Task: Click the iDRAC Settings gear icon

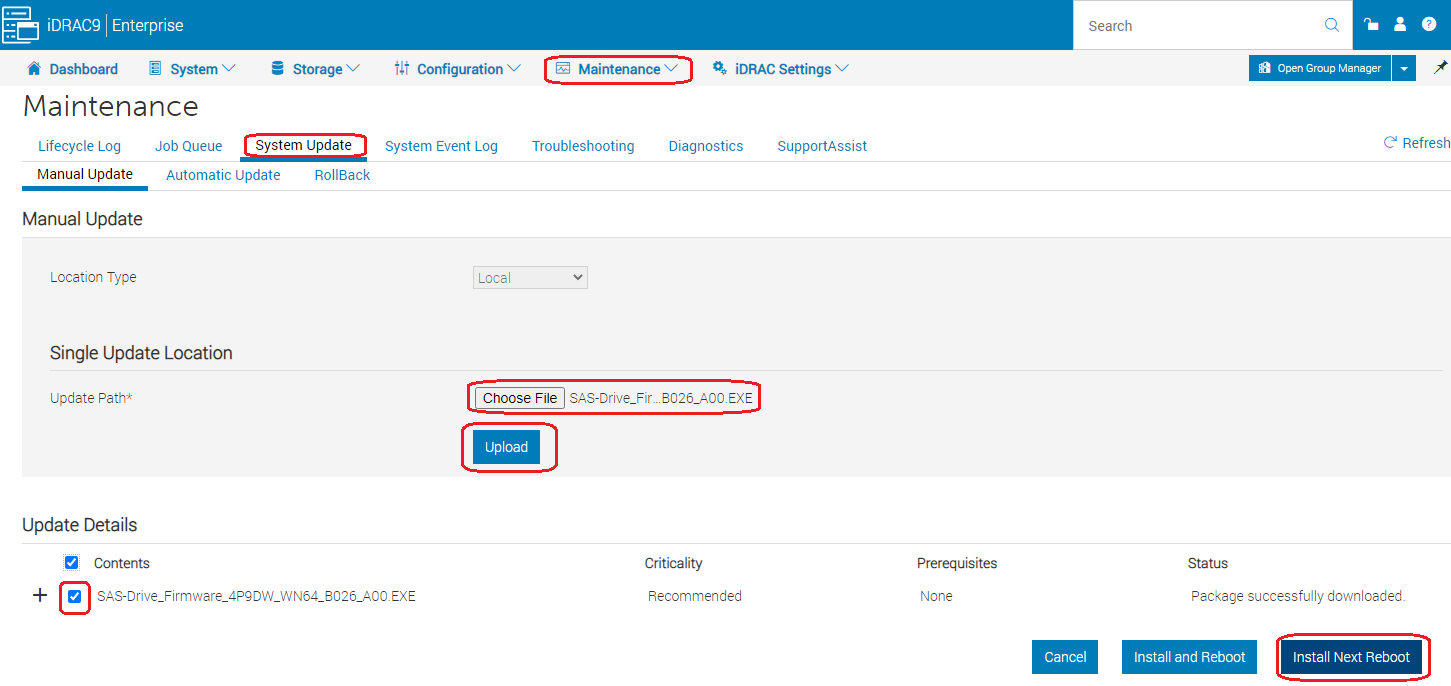Action: coord(719,68)
